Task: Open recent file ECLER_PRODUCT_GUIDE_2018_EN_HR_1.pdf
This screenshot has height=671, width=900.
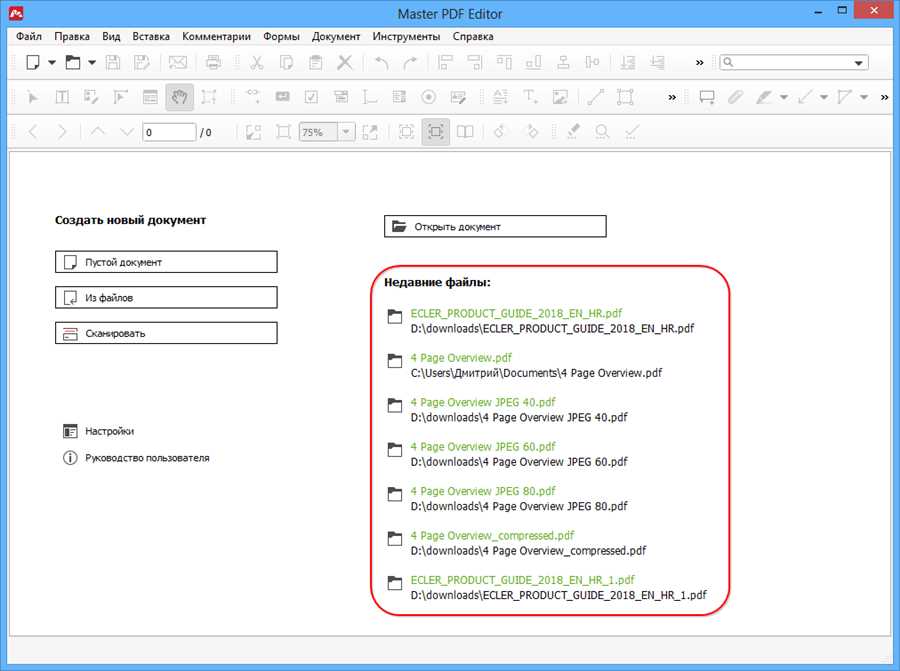Action: click(522, 580)
